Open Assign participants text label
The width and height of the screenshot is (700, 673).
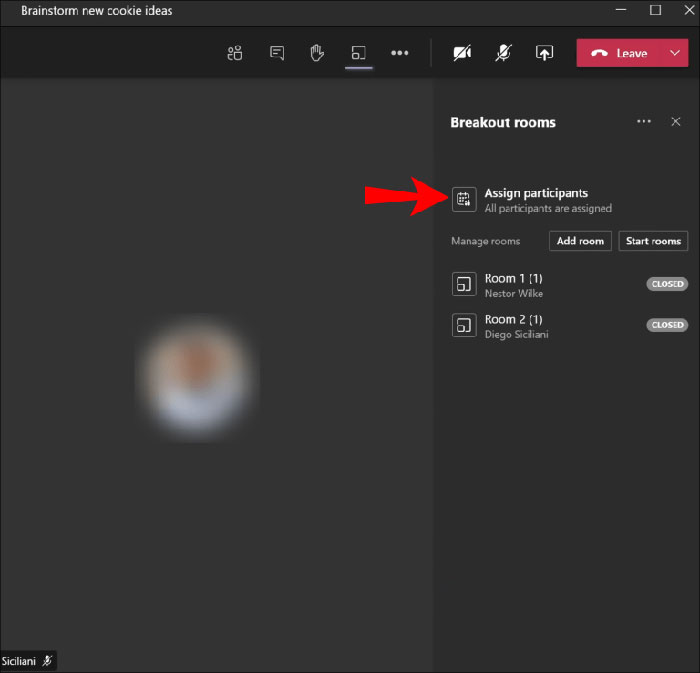tap(536, 193)
